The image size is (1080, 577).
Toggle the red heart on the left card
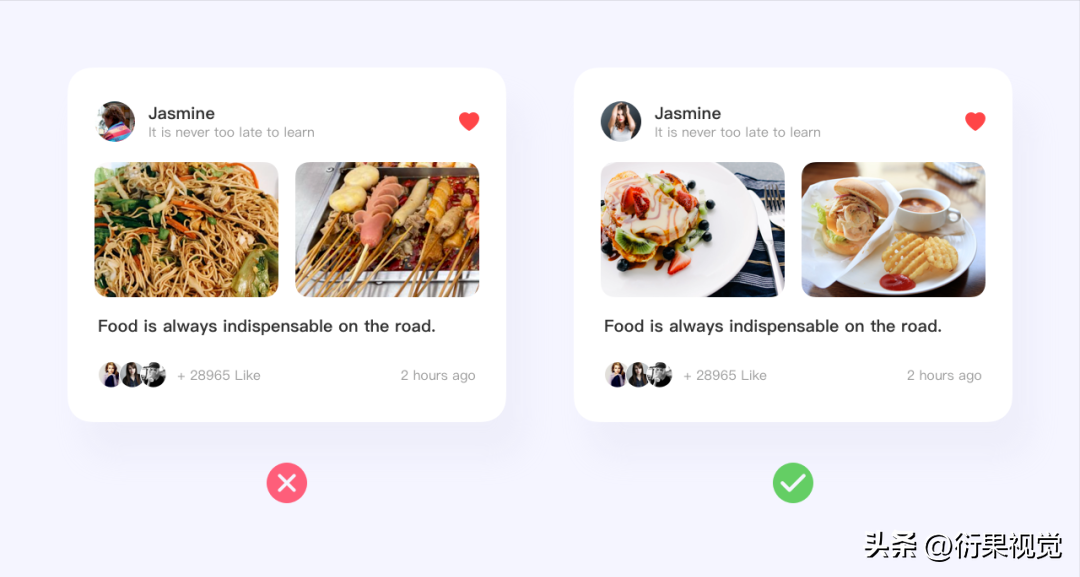coord(469,121)
